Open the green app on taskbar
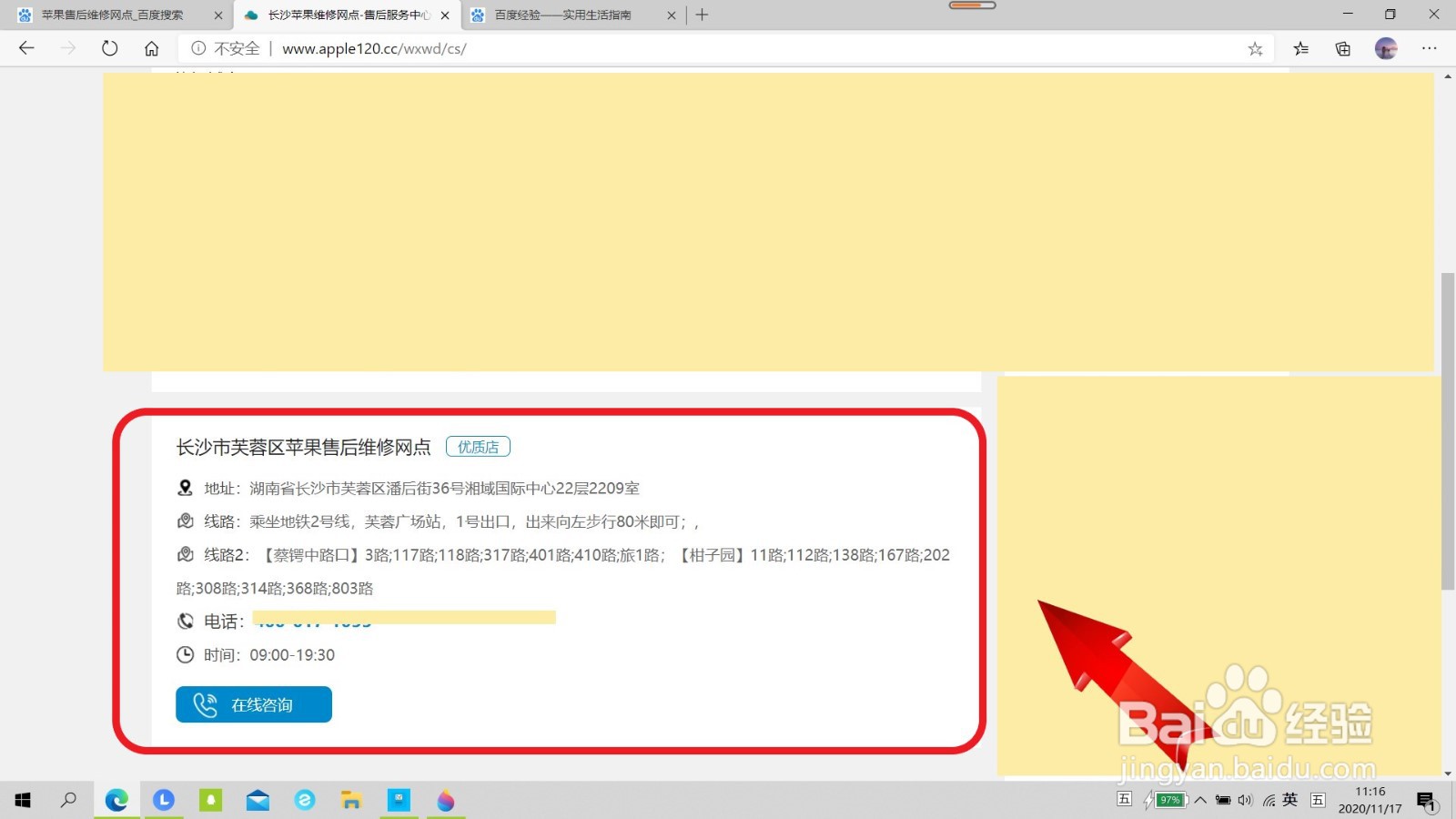This screenshot has height=819, width=1456. point(211,800)
